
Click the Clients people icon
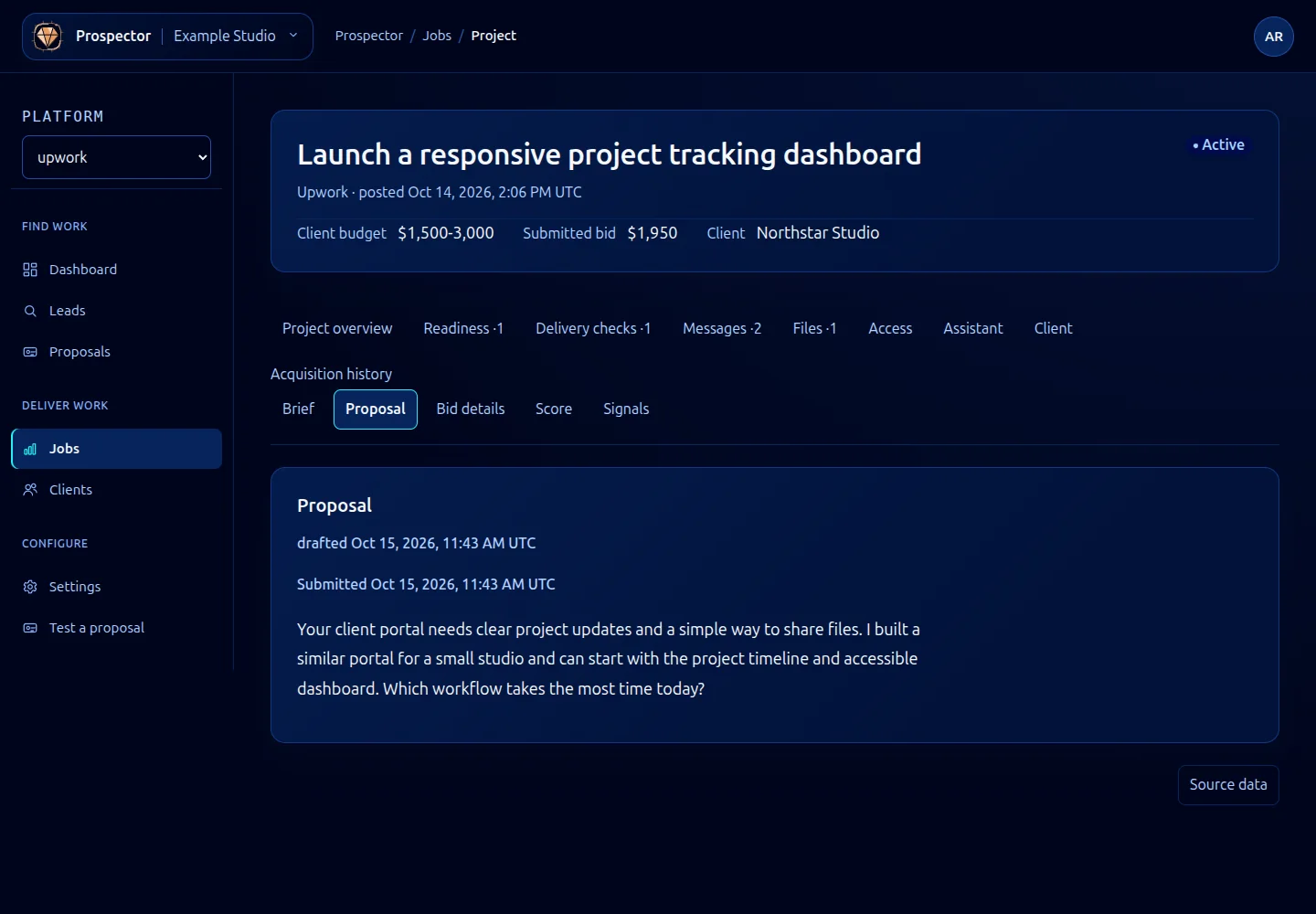click(x=30, y=490)
